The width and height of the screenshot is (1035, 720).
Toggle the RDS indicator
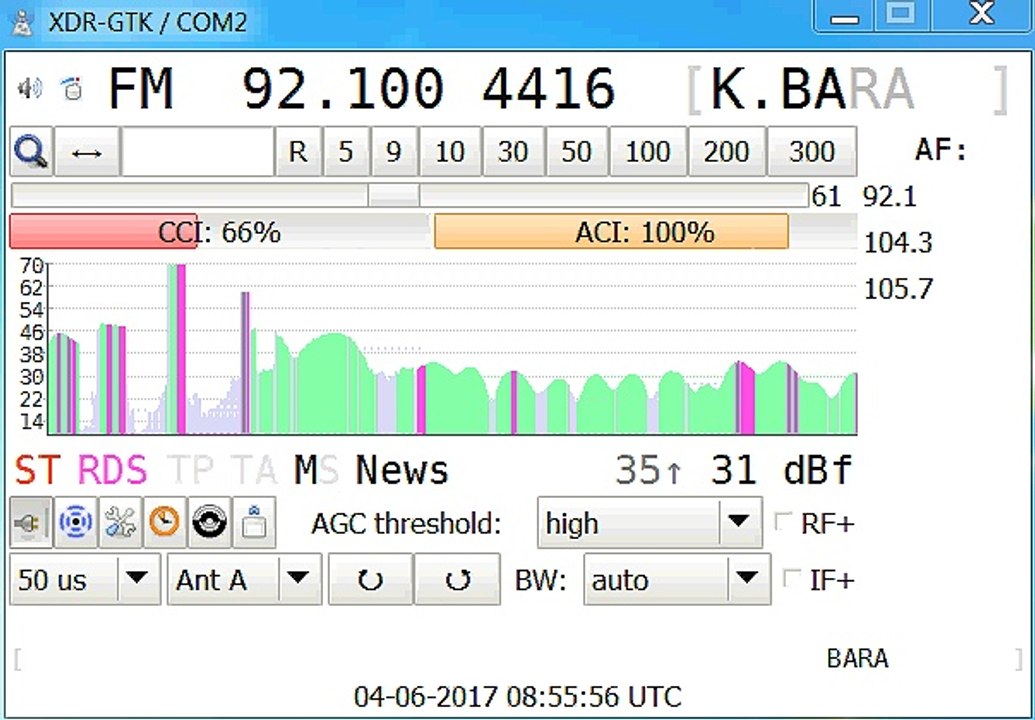tap(112, 470)
